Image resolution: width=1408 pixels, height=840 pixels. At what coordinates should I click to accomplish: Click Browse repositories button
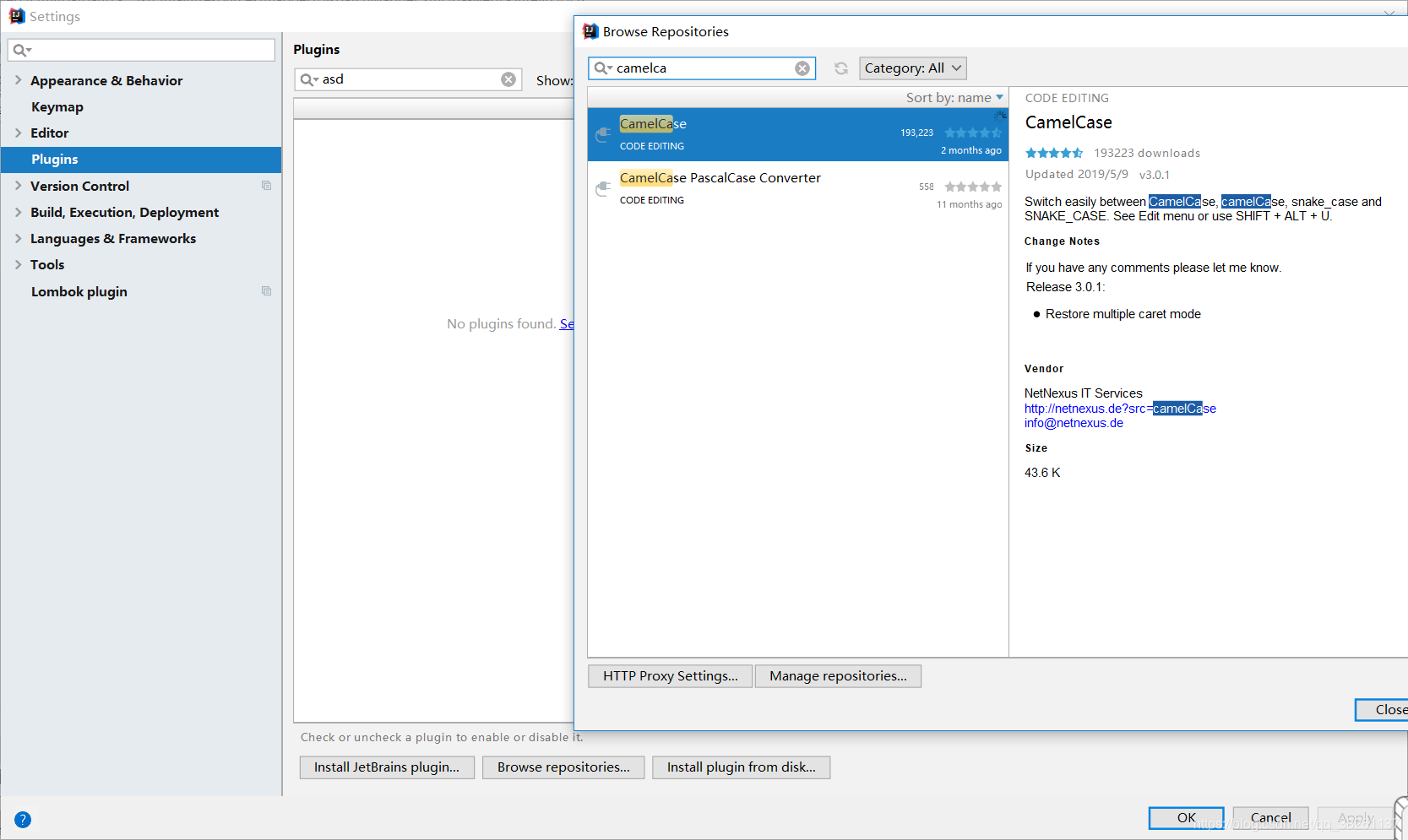coord(563,767)
